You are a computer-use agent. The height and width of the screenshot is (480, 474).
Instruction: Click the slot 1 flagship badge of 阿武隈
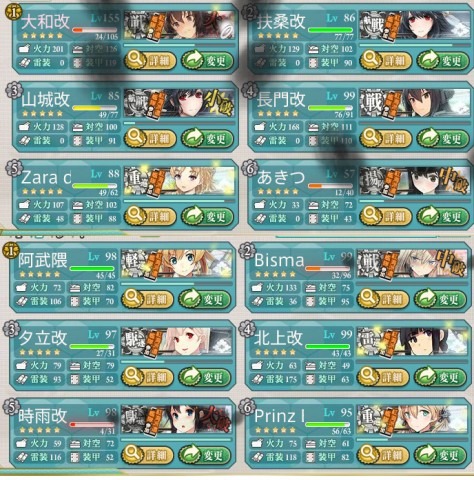point(11,251)
